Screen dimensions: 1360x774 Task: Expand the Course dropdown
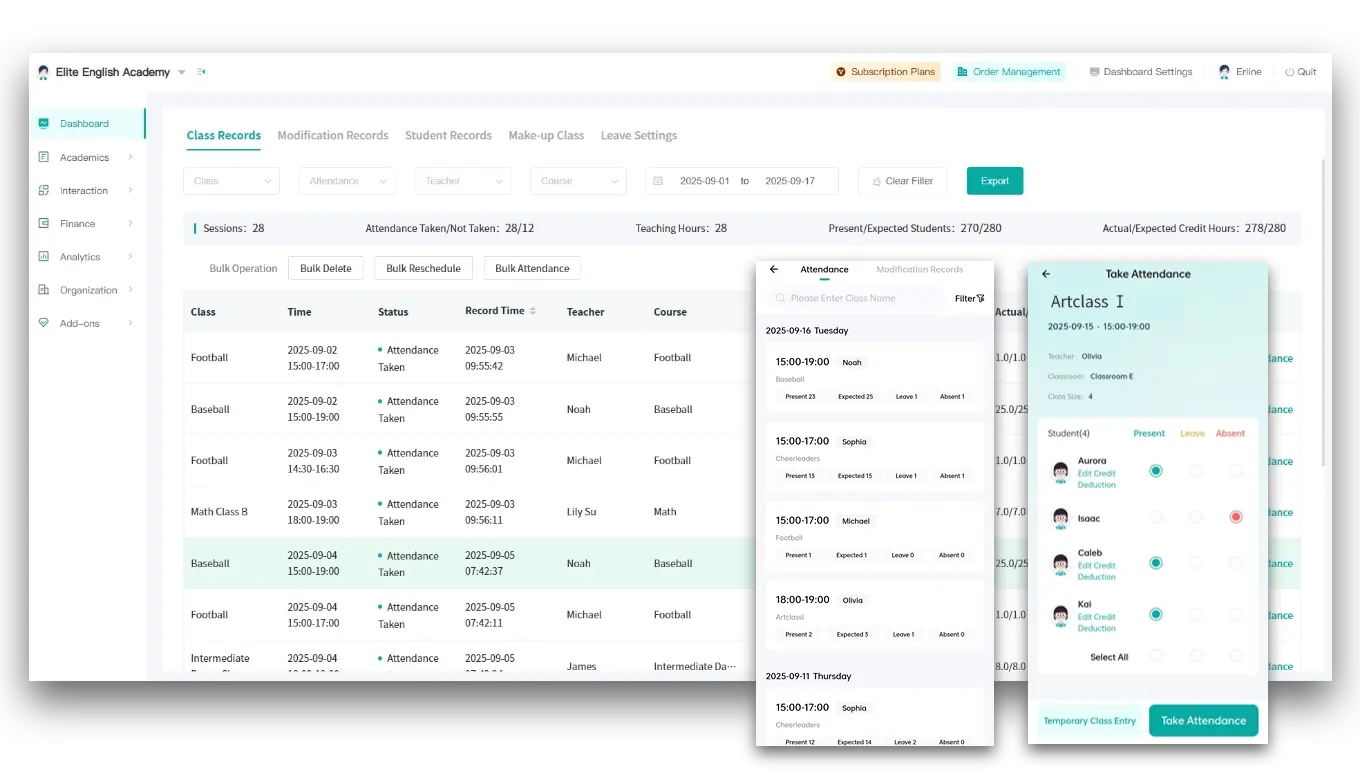(x=578, y=180)
